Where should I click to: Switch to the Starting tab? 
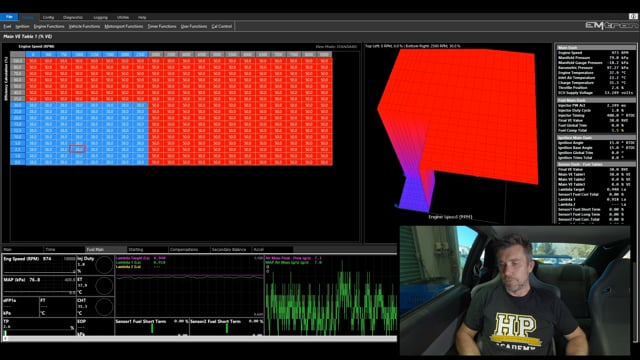[x=147, y=249]
